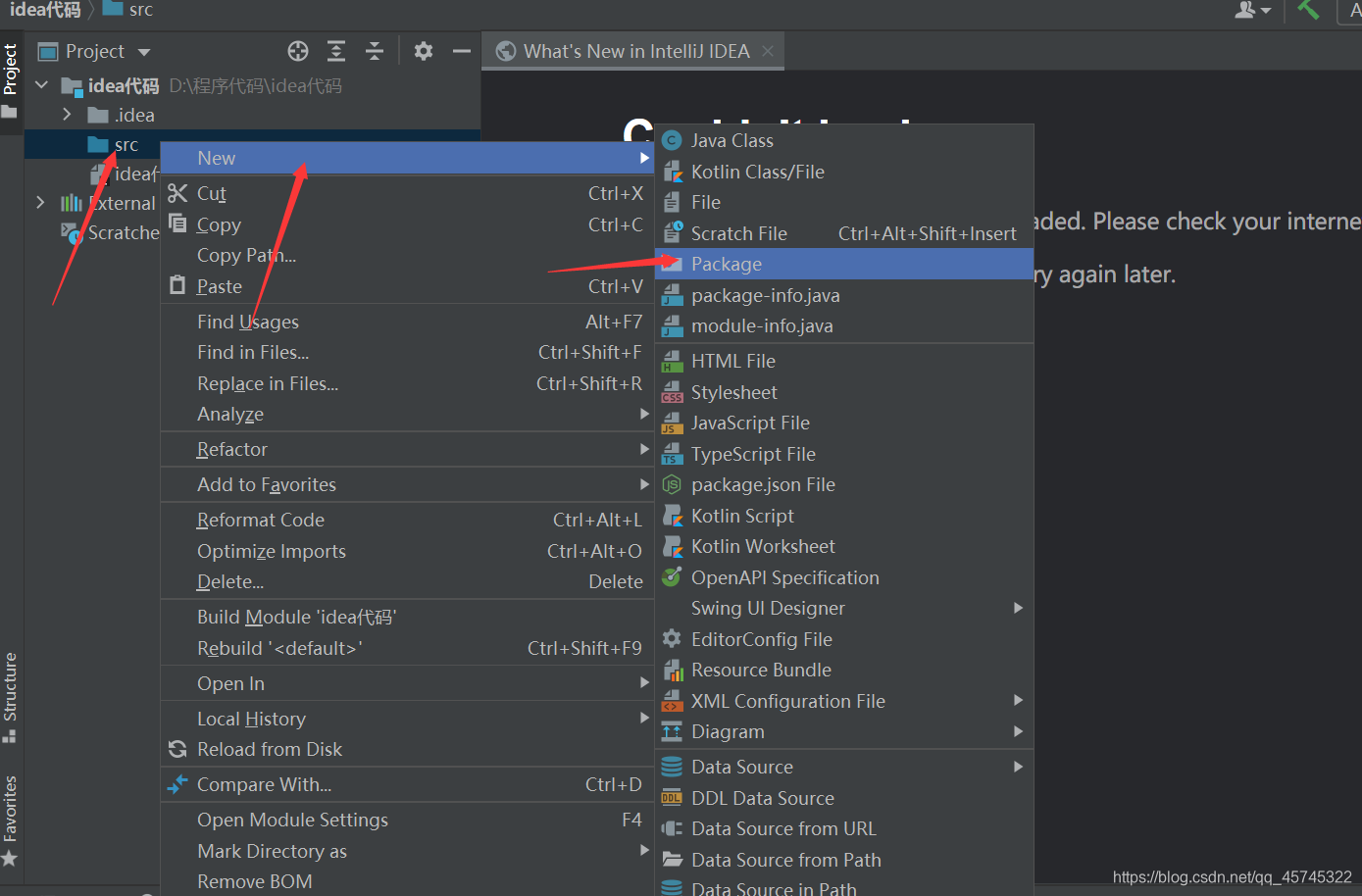Select Optimize Imports menu entry

[x=407, y=551]
